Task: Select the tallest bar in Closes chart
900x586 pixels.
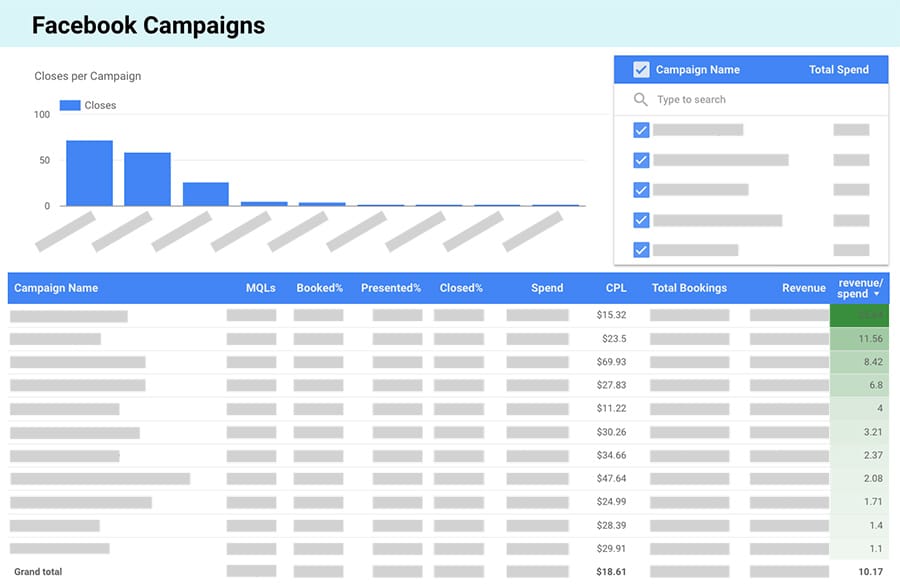Action: [90, 173]
